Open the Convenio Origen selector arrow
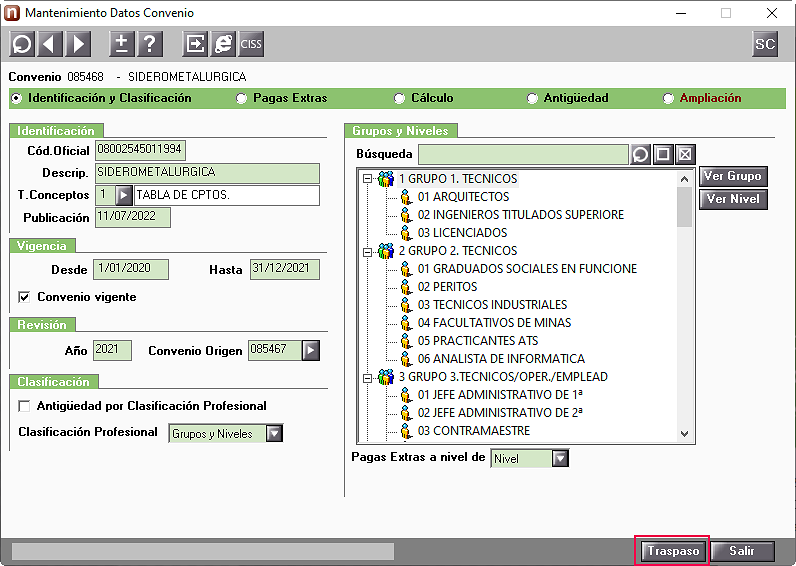The width and height of the screenshot is (796, 566). (311, 350)
